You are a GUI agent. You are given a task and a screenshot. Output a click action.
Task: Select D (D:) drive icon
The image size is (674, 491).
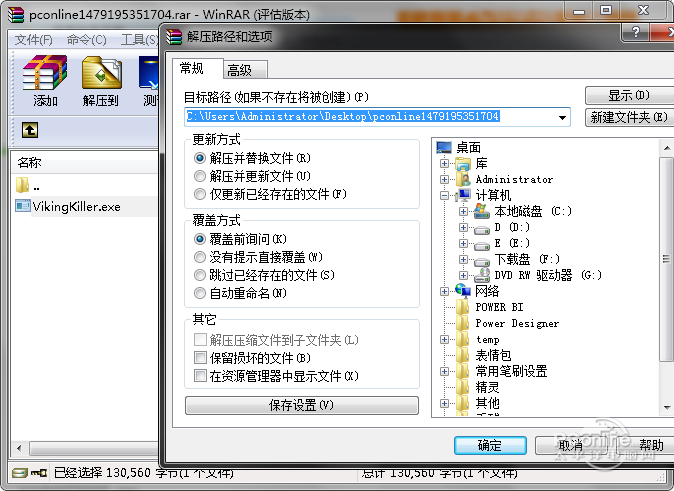tap(482, 229)
